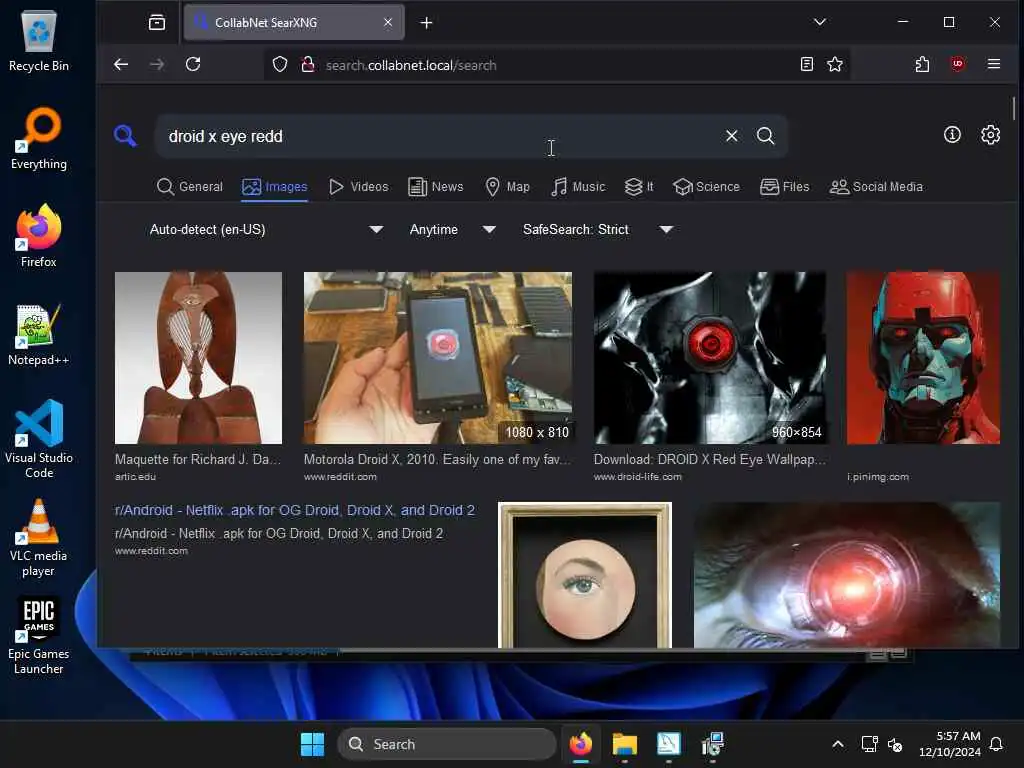Image resolution: width=1024 pixels, height=768 pixels.
Task: Select Visual Studio Code desktop shortcut
Action: 39,439
